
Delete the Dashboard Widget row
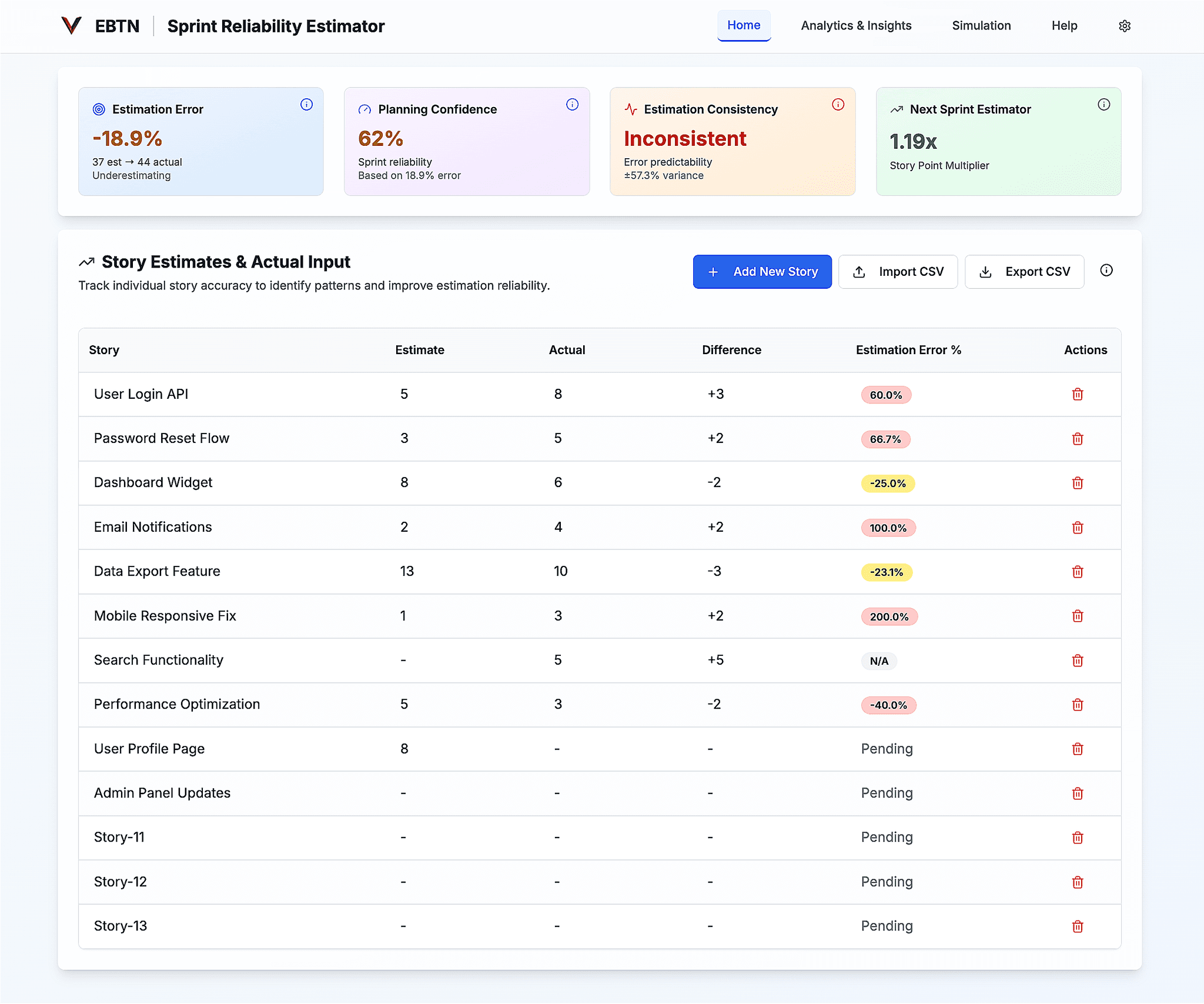click(1077, 483)
